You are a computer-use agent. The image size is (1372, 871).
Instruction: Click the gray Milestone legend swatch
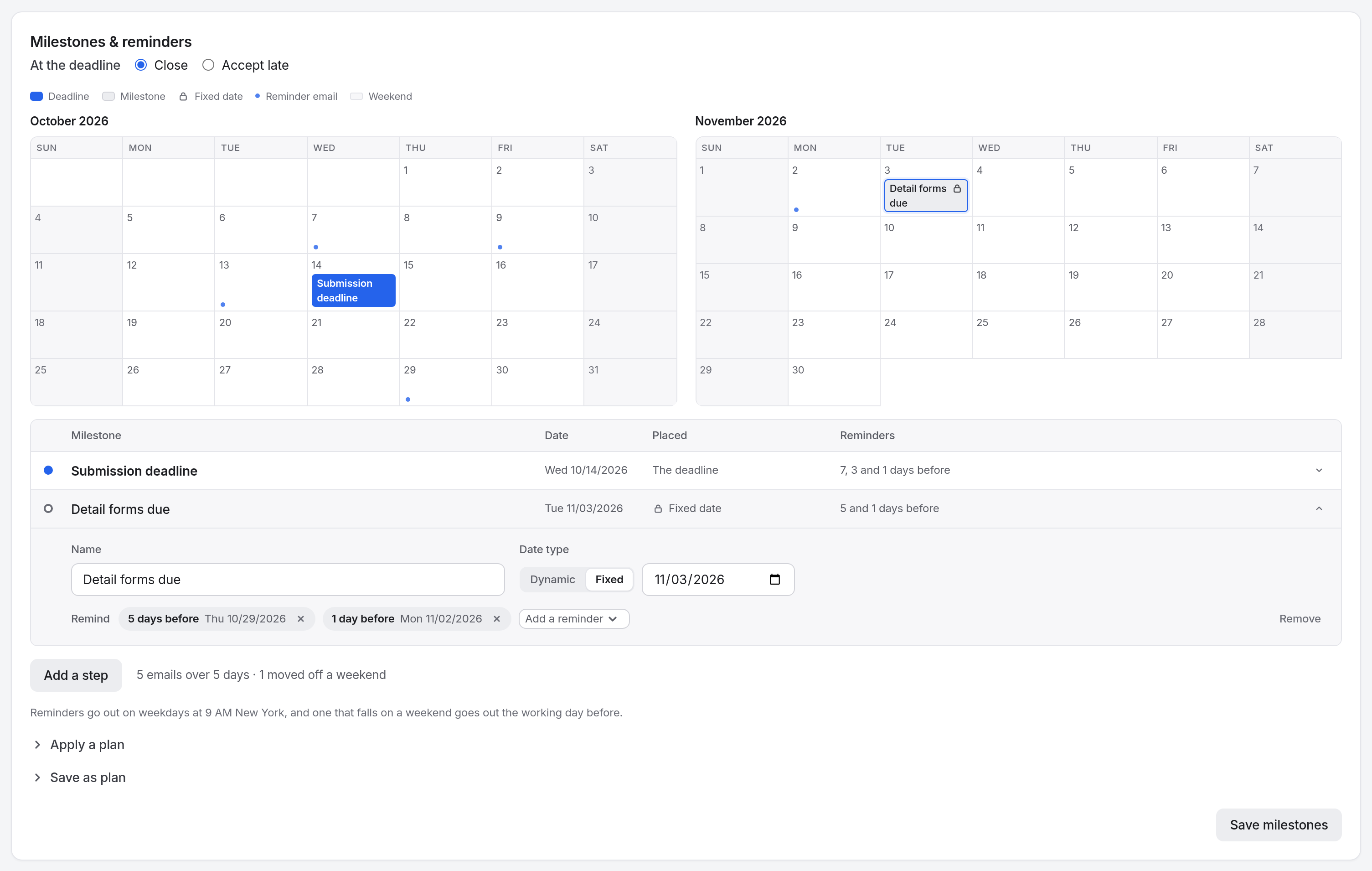click(108, 96)
